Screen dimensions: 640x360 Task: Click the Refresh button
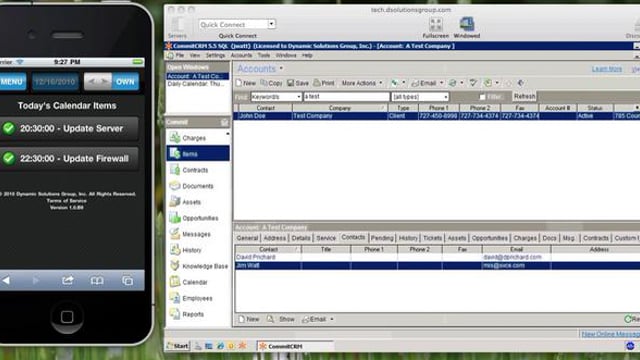tap(524, 96)
